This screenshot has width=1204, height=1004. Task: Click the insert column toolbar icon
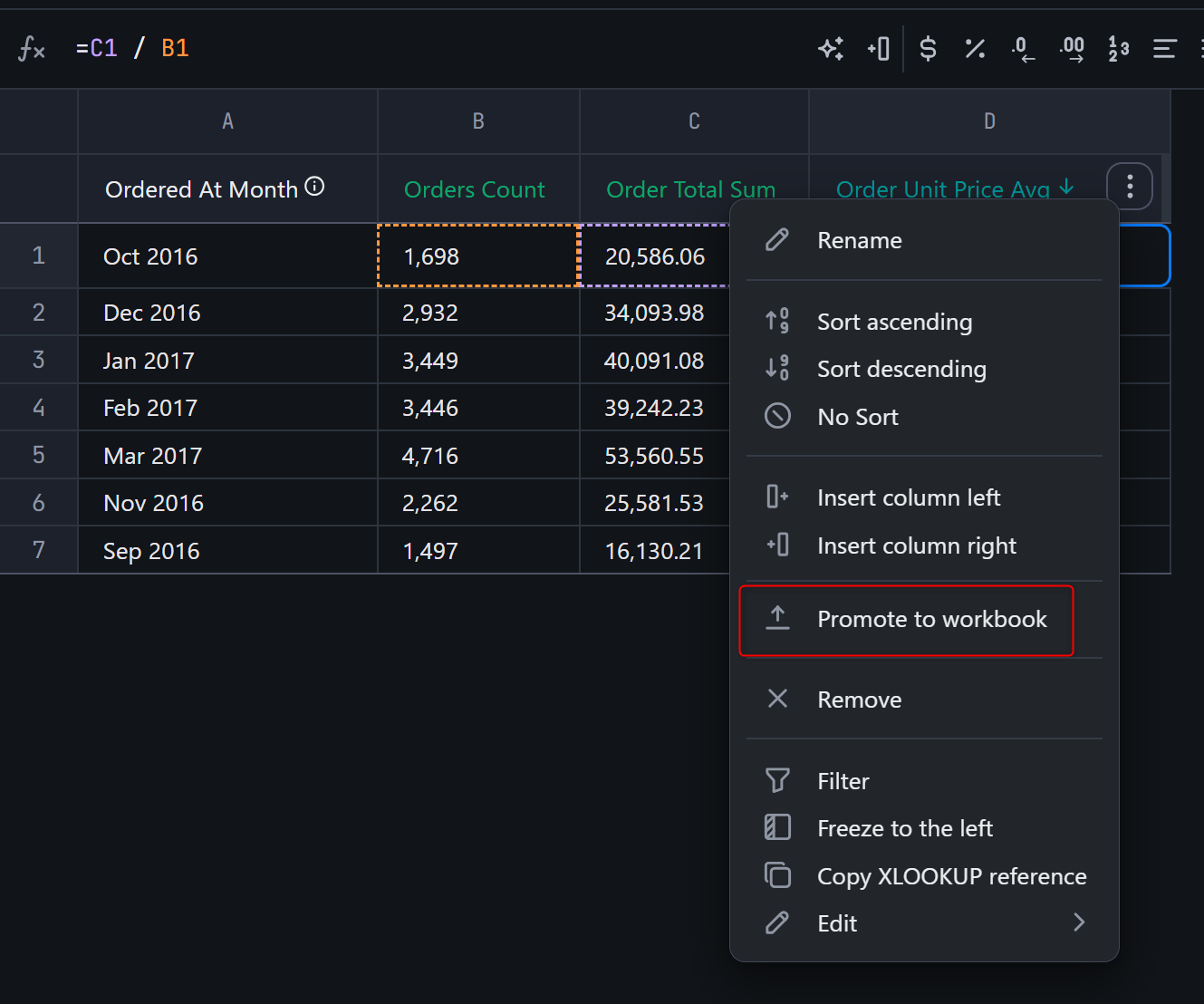(x=879, y=49)
